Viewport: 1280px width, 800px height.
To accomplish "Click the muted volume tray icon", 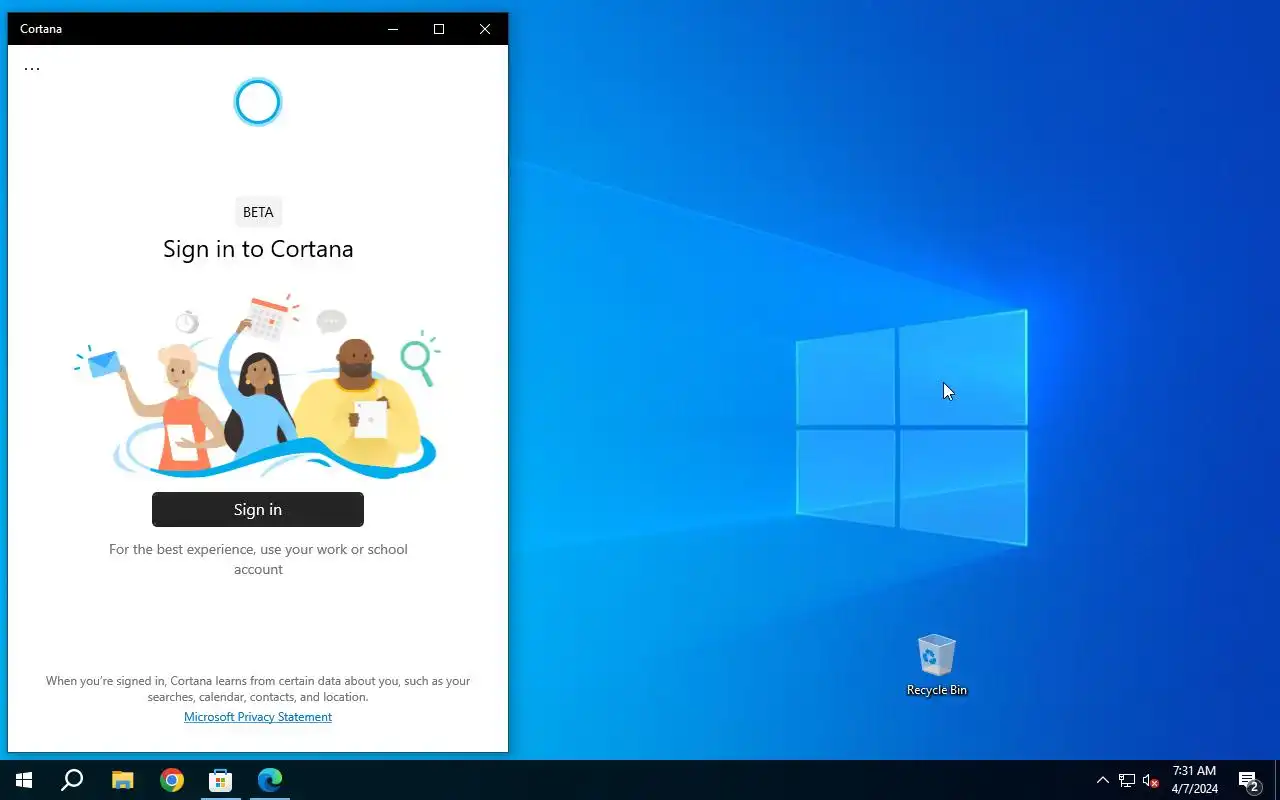I will click(x=1151, y=780).
